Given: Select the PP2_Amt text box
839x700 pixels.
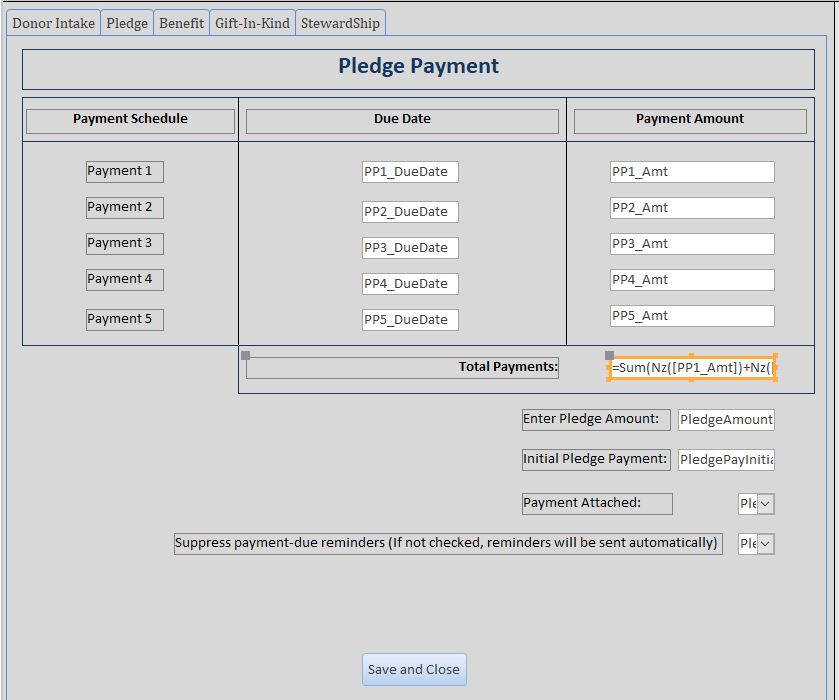Looking at the screenshot, I should pos(692,208).
